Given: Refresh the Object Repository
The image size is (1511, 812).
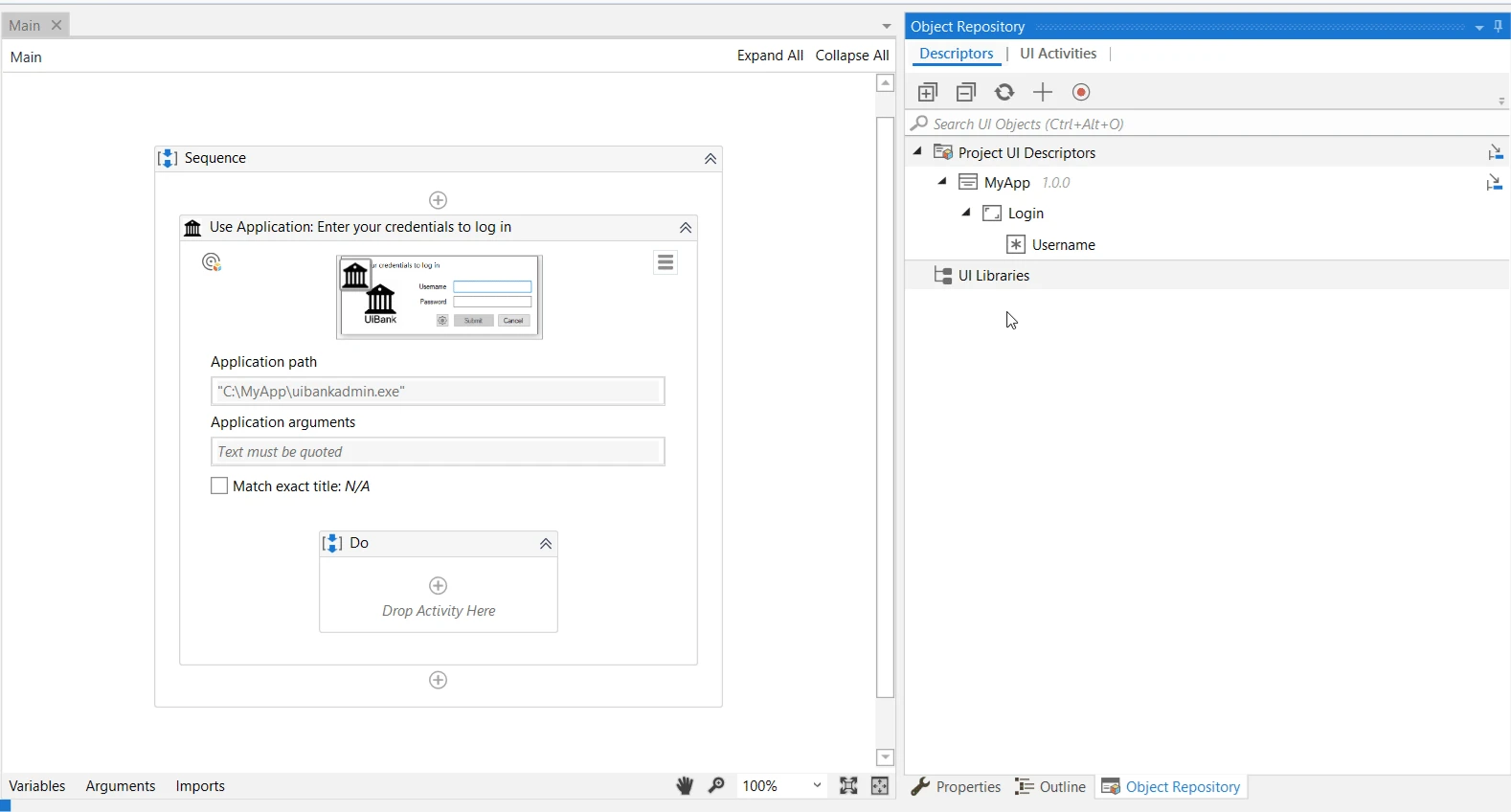Looking at the screenshot, I should [x=1004, y=92].
